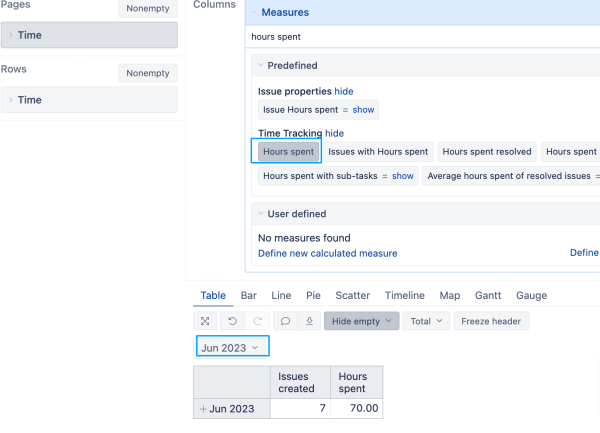Toggle Nonempty option for Rows
The width and height of the screenshot is (600, 433).
[148, 73]
